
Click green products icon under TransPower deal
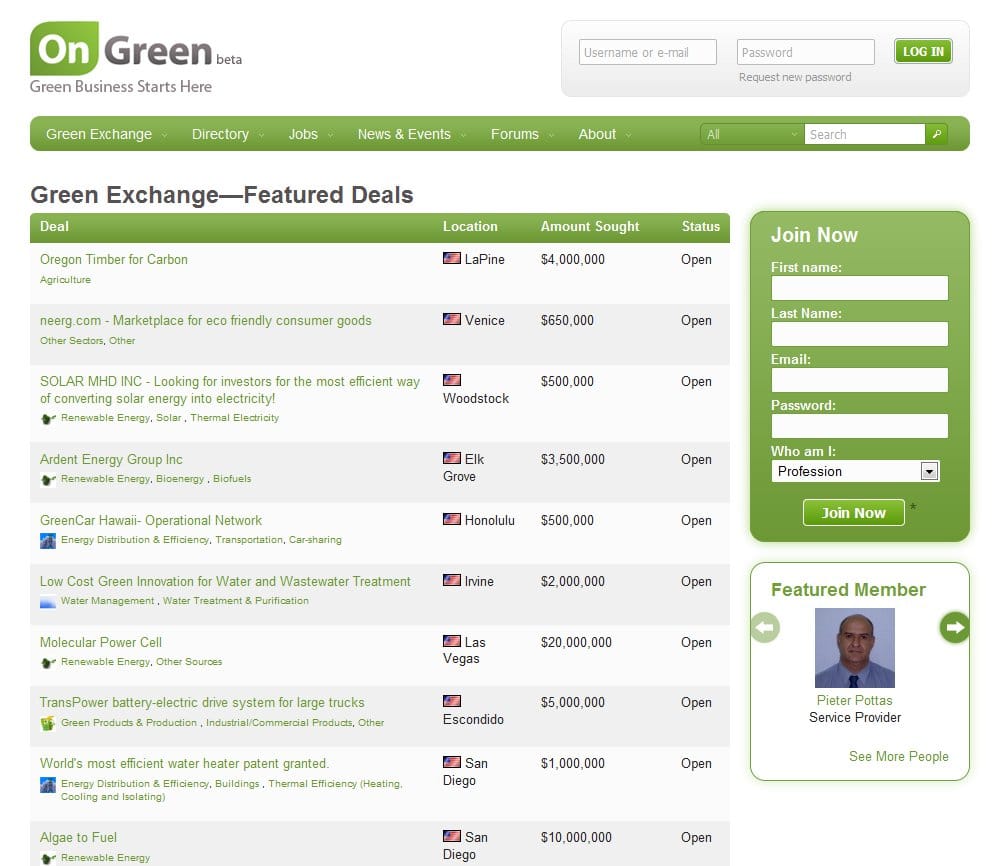point(48,724)
